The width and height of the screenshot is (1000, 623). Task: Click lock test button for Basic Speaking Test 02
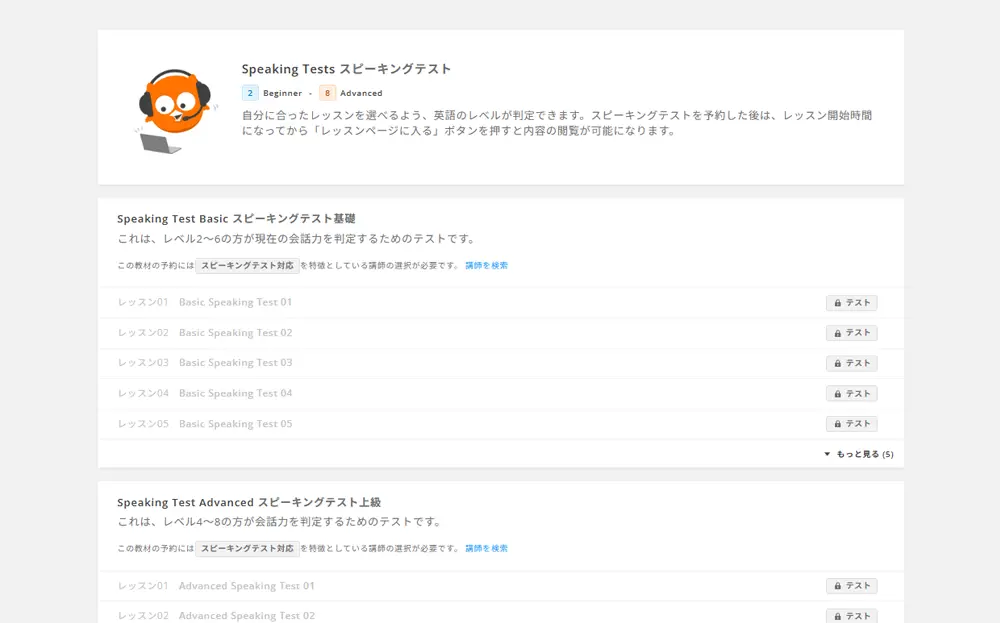[x=851, y=333]
